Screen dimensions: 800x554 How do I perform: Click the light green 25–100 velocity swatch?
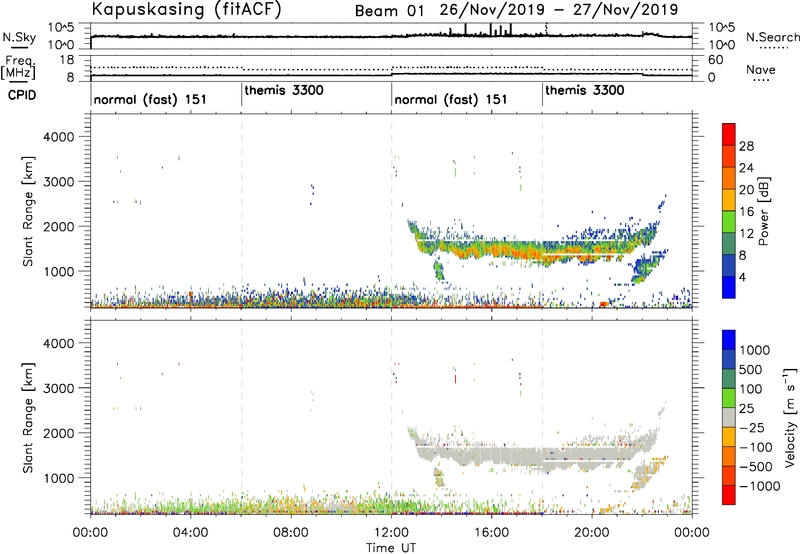point(729,398)
